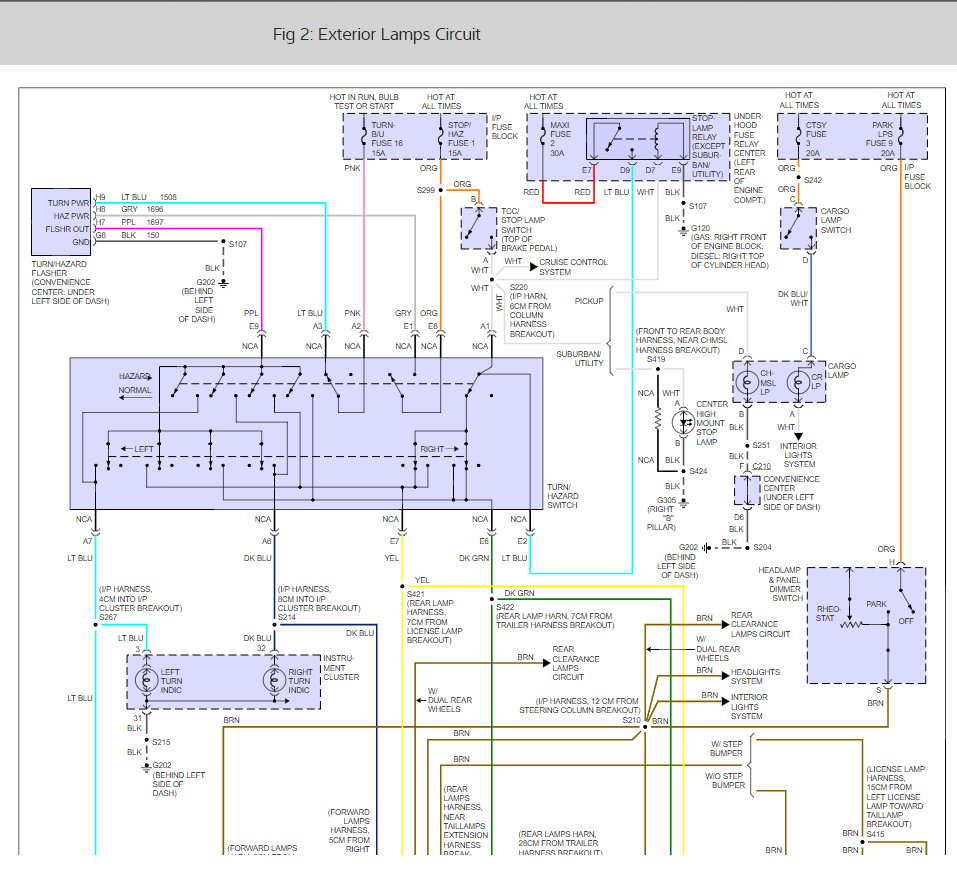
Task: Click the 'W/O STEP BUMPER' label
Action: tap(725, 780)
